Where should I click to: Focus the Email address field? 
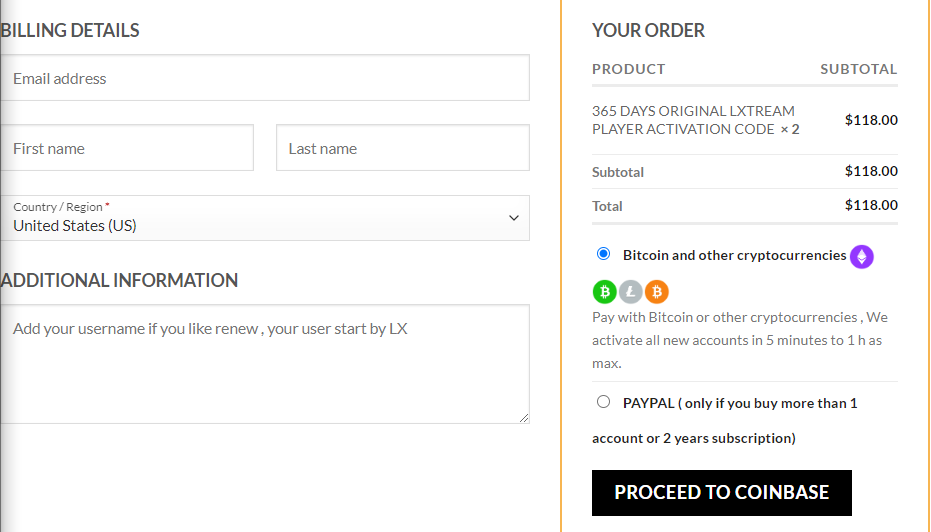tap(265, 78)
